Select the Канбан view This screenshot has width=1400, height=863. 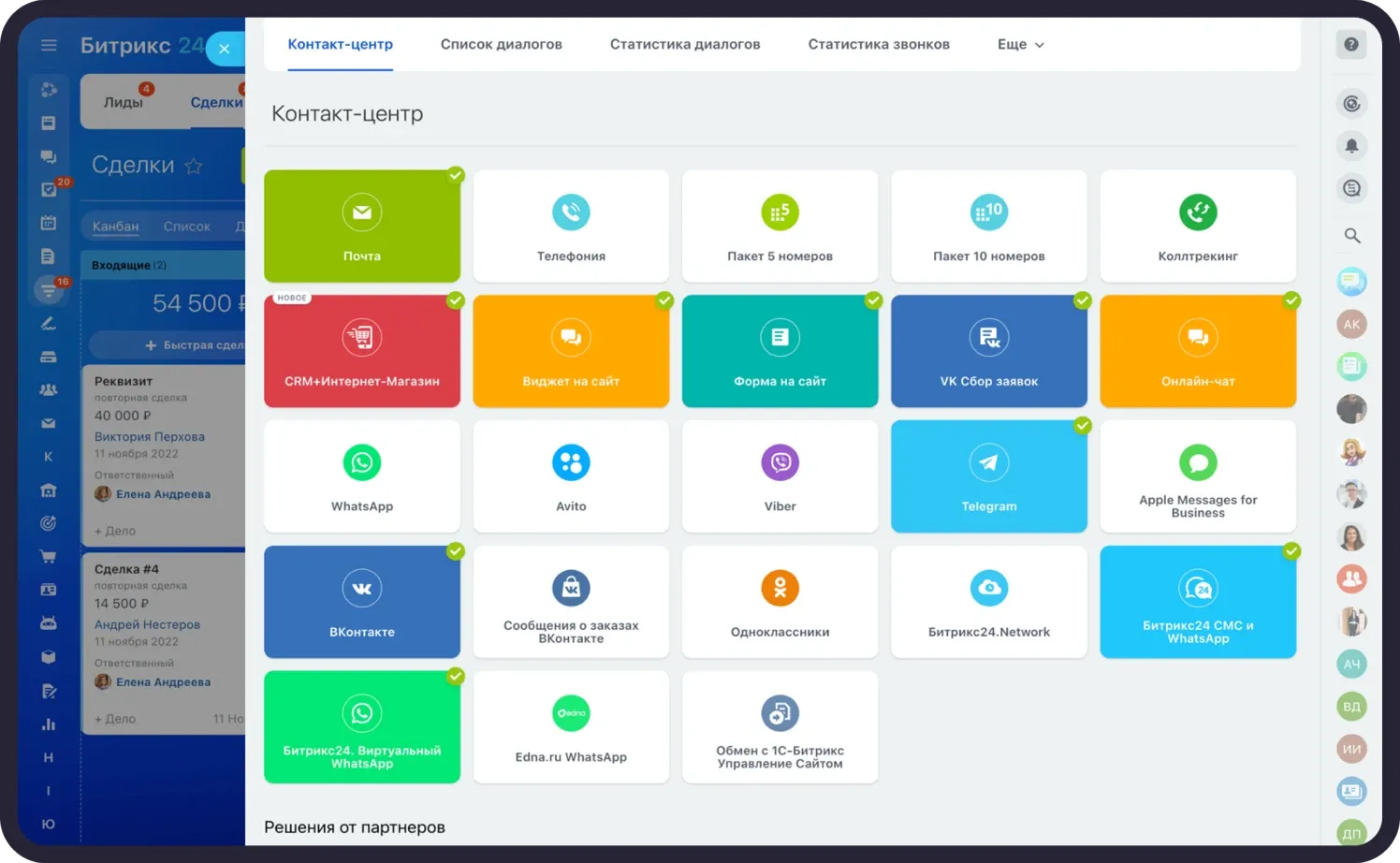point(115,226)
